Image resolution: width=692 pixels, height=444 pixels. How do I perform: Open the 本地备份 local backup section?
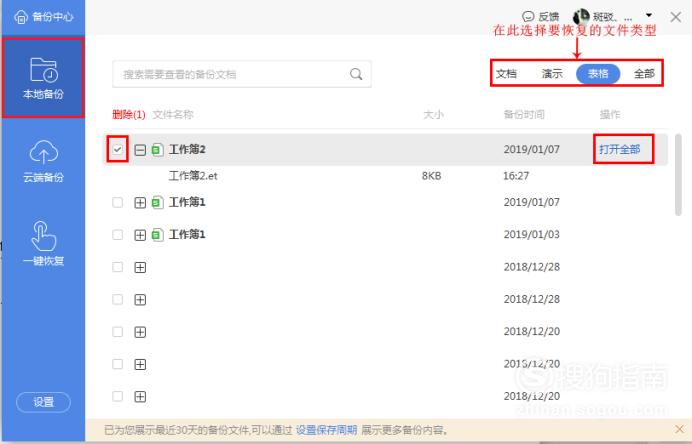[x=43, y=78]
